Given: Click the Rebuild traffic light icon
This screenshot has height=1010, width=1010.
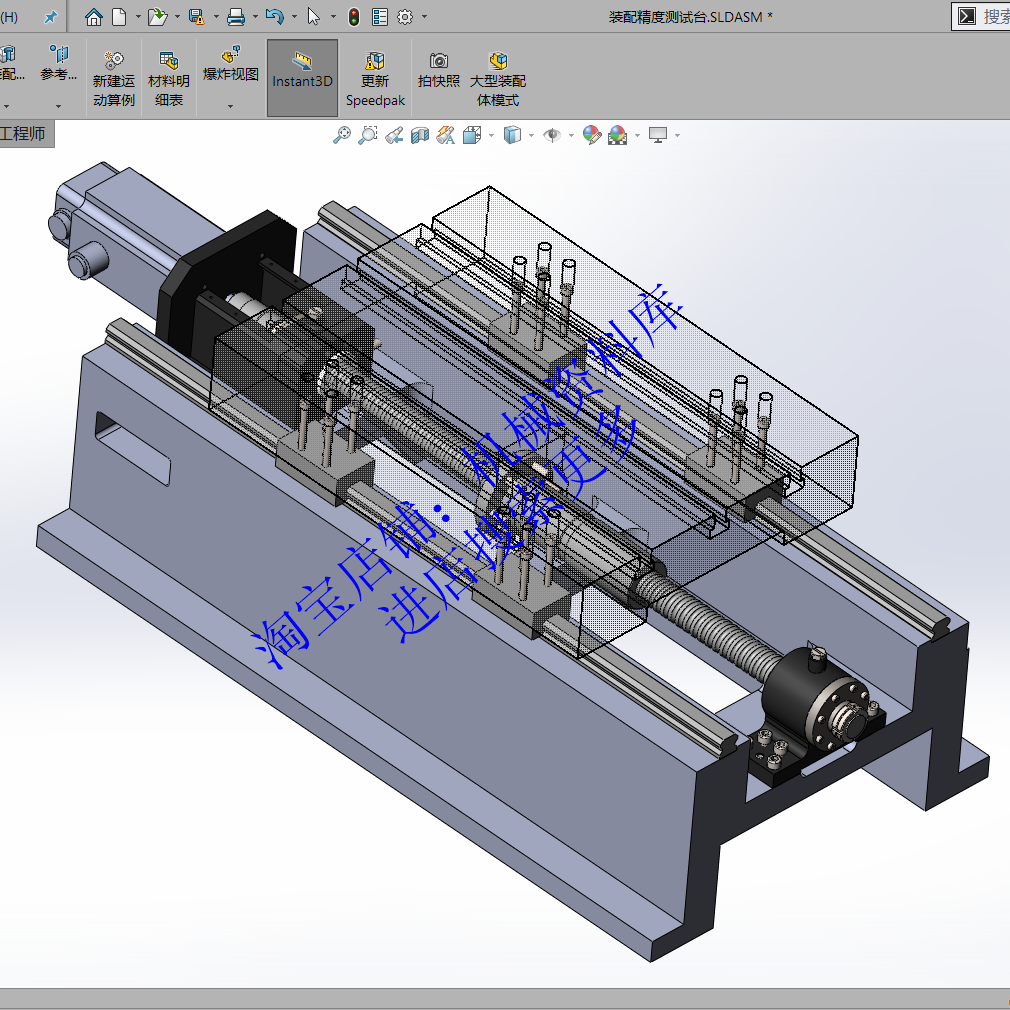Looking at the screenshot, I should click(x=354, y=17).
